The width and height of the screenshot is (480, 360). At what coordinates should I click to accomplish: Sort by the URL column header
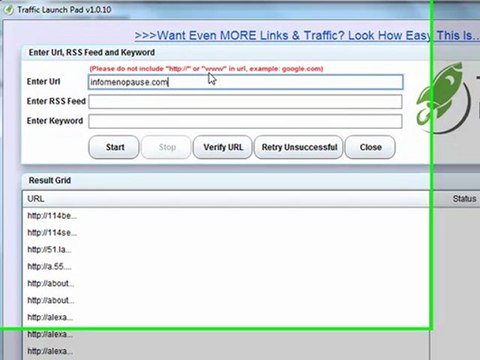pos(226,199)
